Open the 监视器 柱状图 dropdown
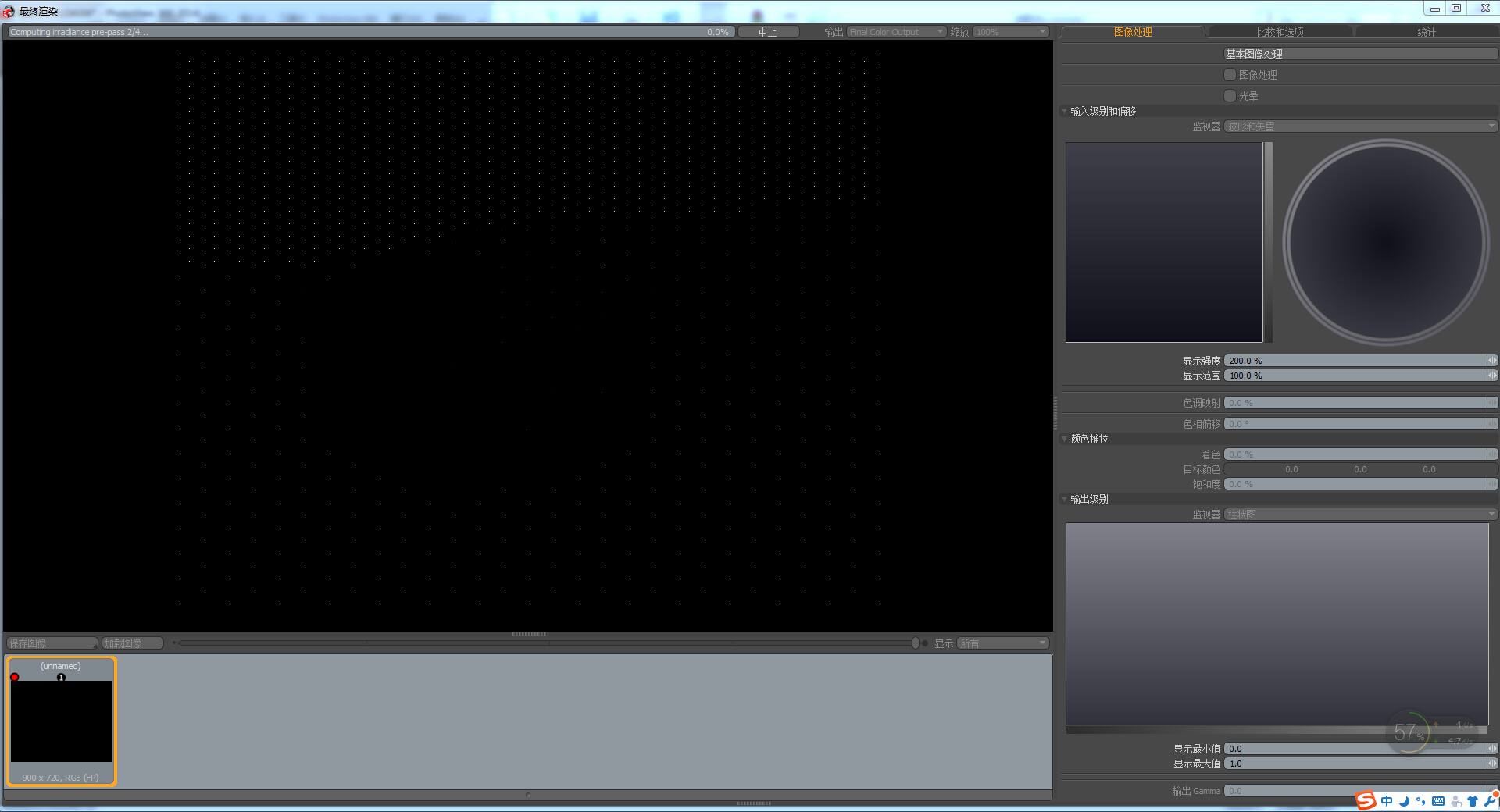 (x=1360, y=515)
